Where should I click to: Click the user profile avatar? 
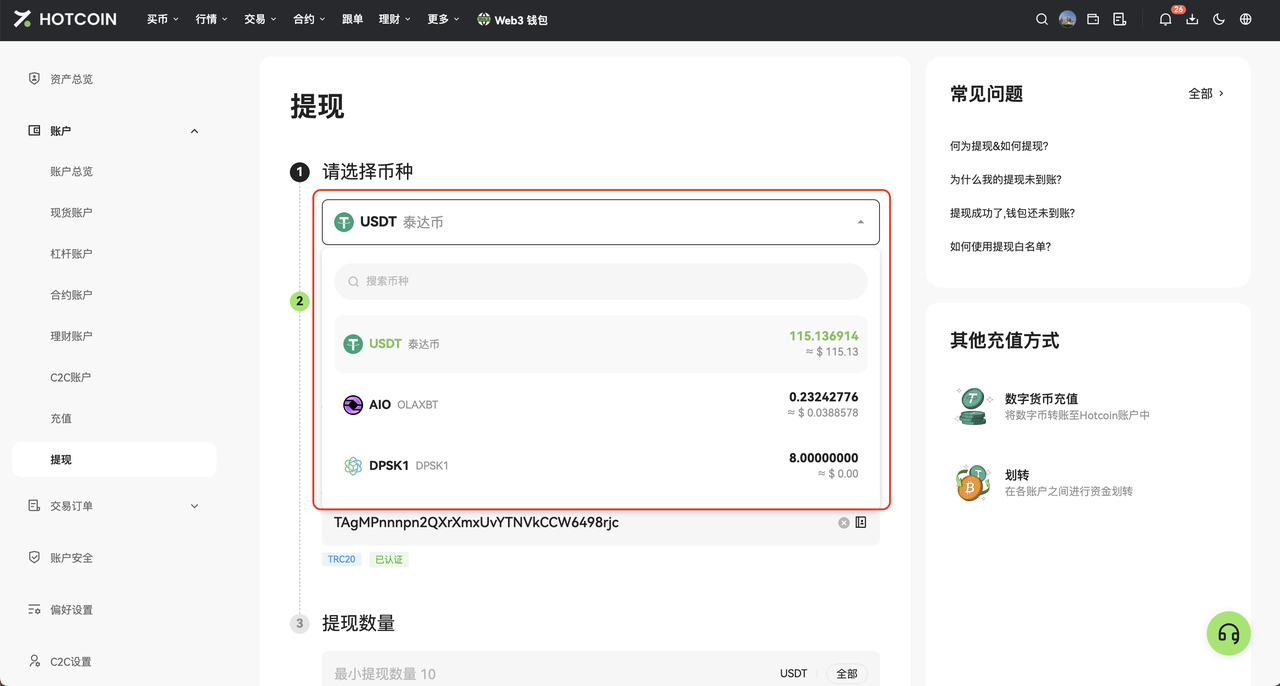click(1067, 19)
